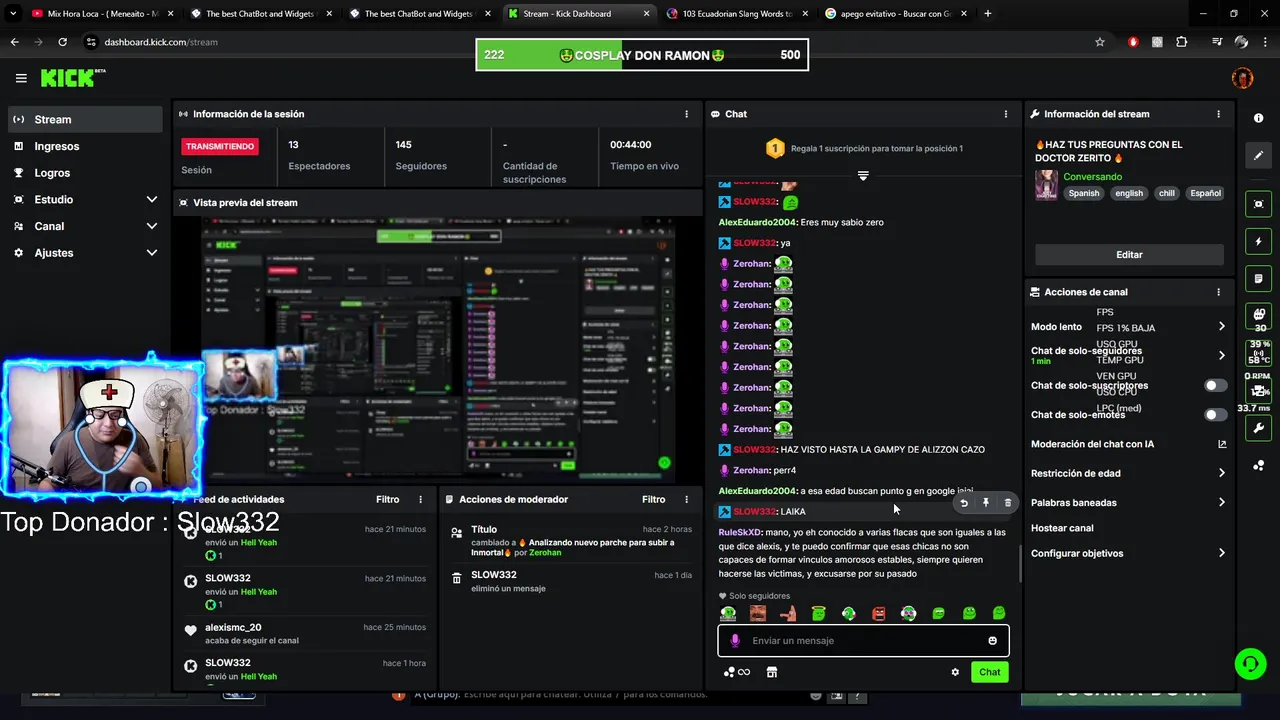Switch to the 103 Ecuadorian Slang Words tab
Viewport: 1280px width, 720px height.
[735, 14]
